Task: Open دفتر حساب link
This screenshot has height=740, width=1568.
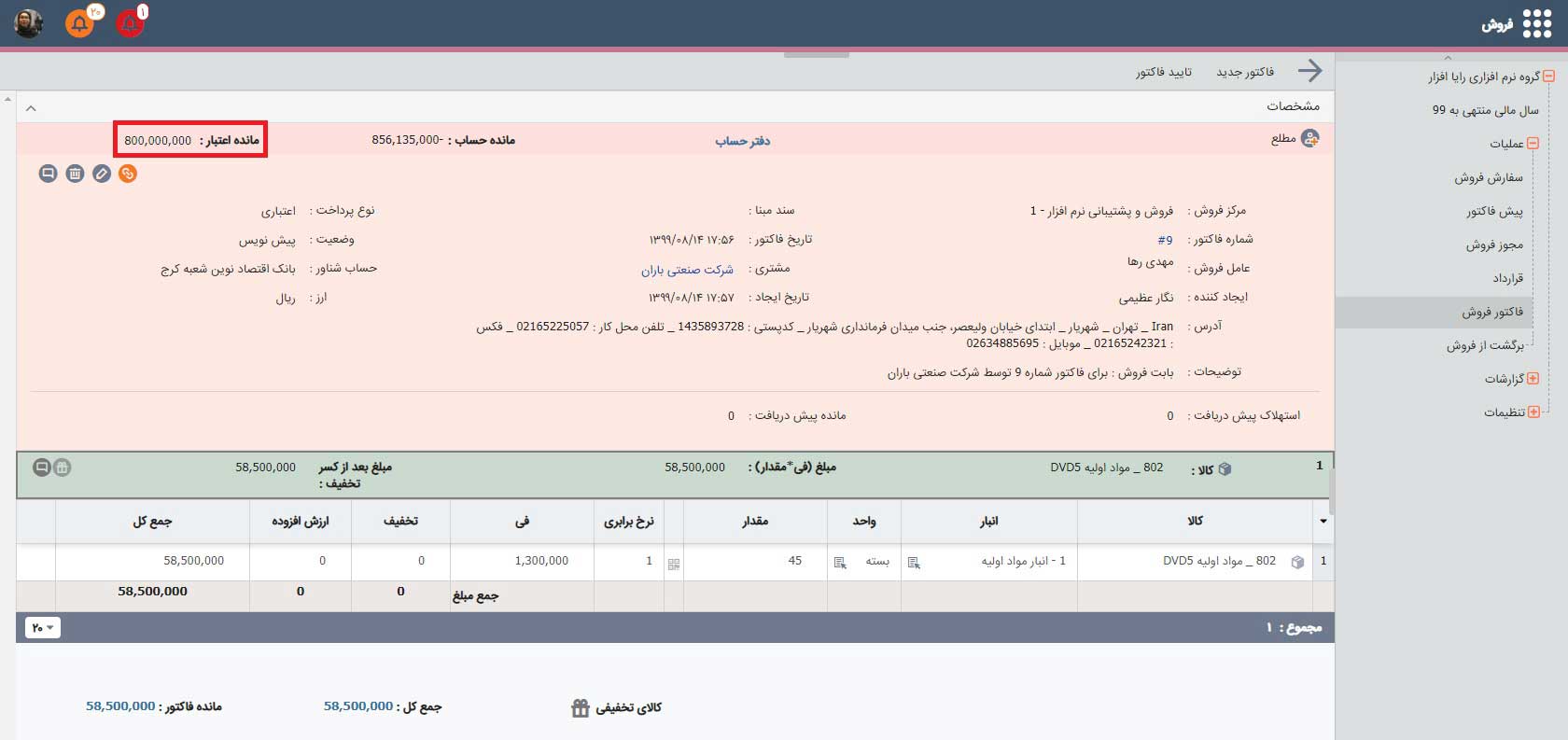Action: point(742,141)
